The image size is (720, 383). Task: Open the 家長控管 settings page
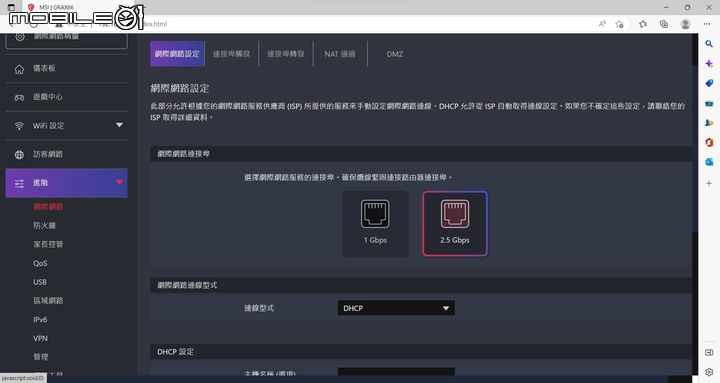(x=48, y=244)
